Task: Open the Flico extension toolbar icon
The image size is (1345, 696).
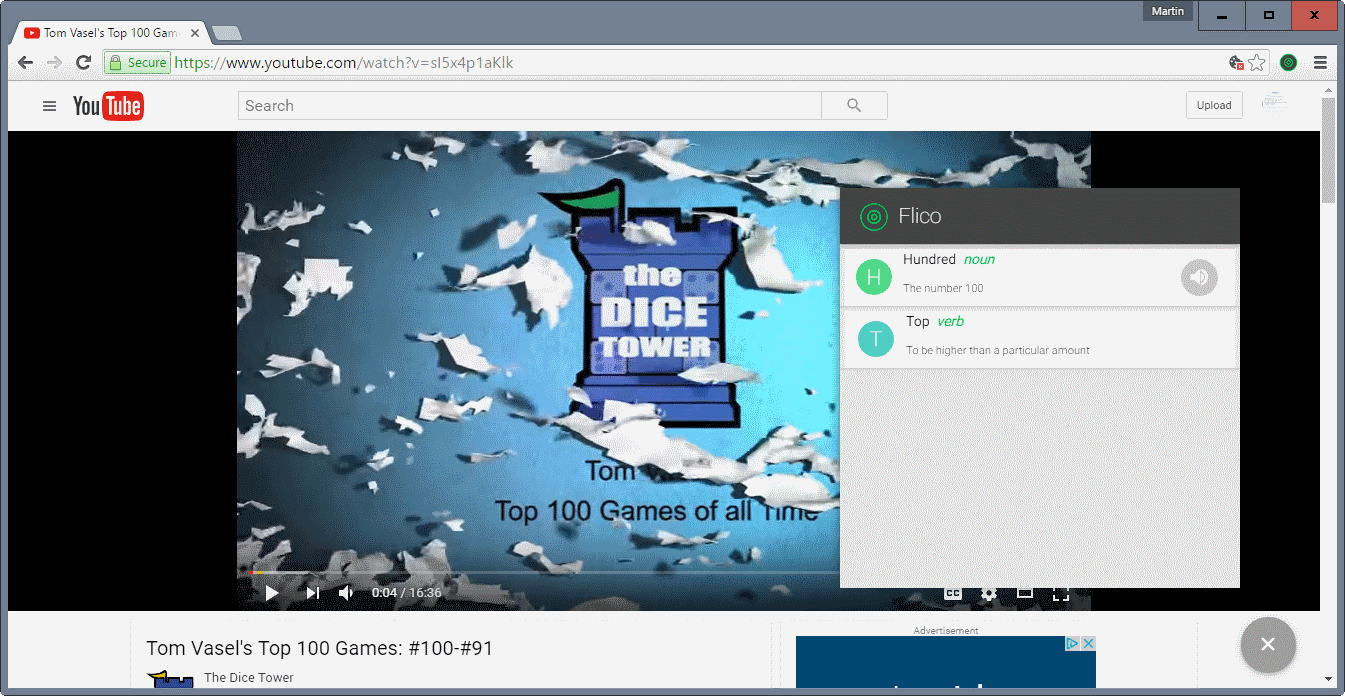Action: [1289, 63]
